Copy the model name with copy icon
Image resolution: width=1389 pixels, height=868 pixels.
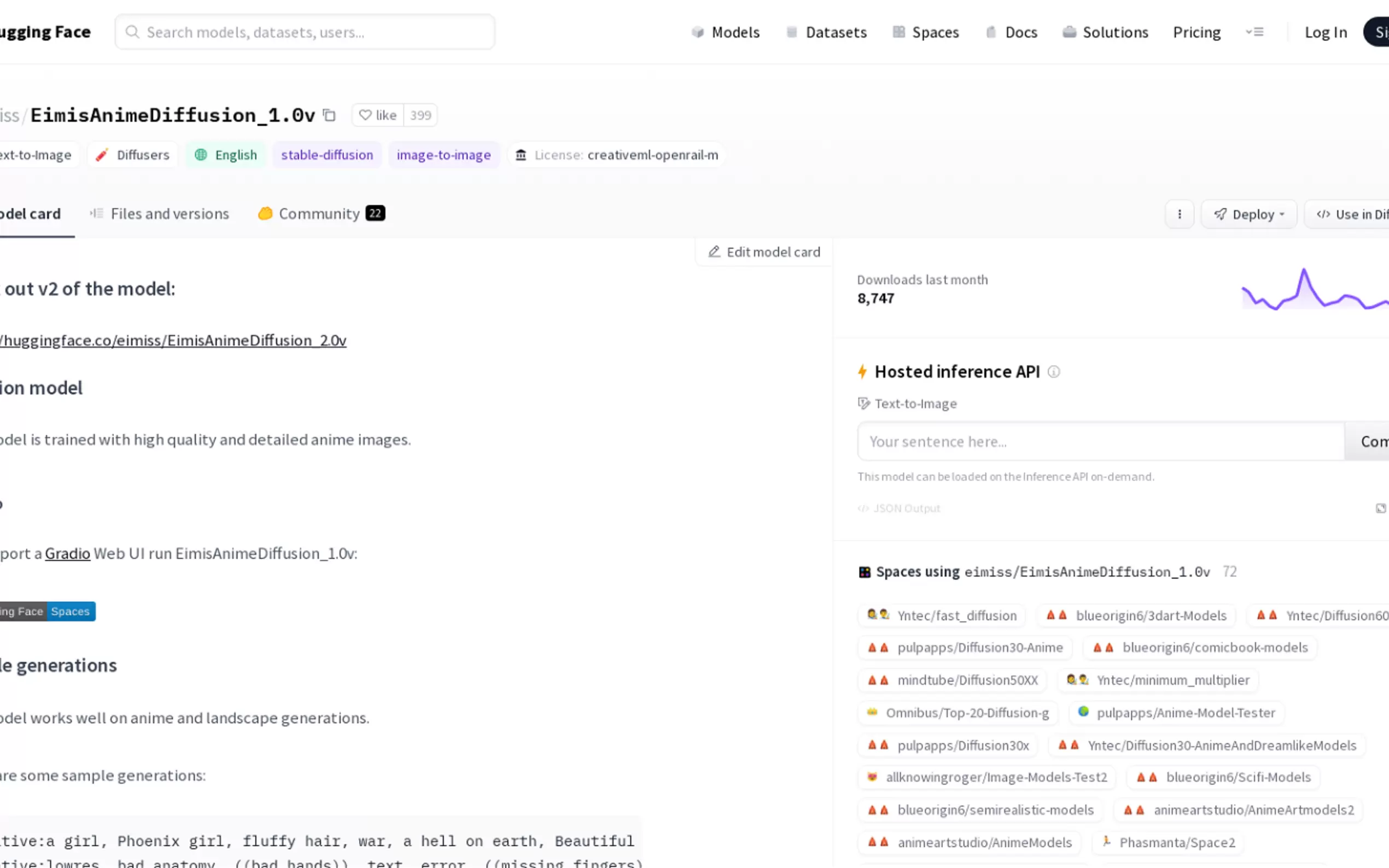point(329,115)
